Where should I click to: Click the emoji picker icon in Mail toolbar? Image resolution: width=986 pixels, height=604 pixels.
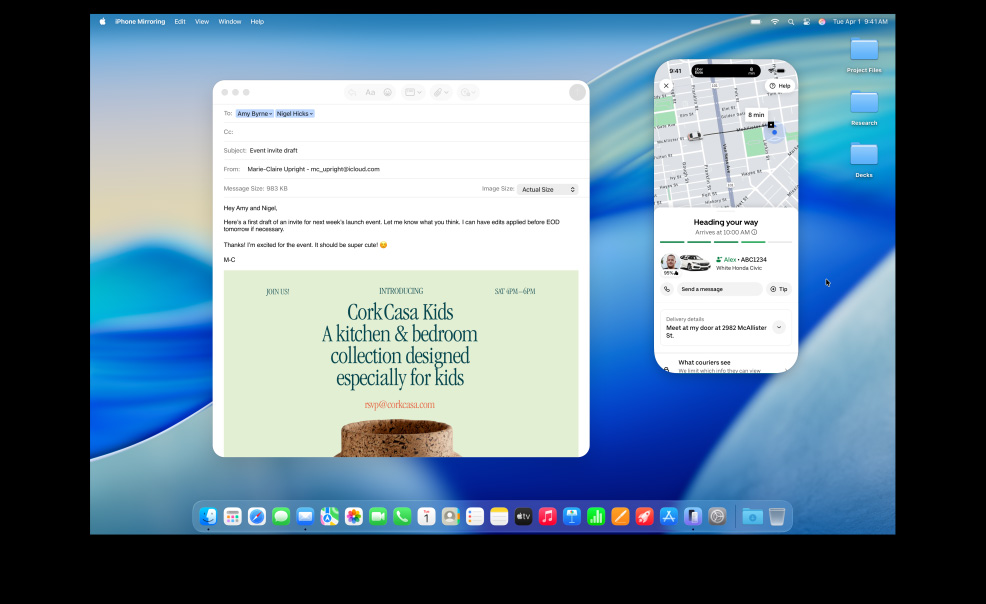(x=387, y=92)
